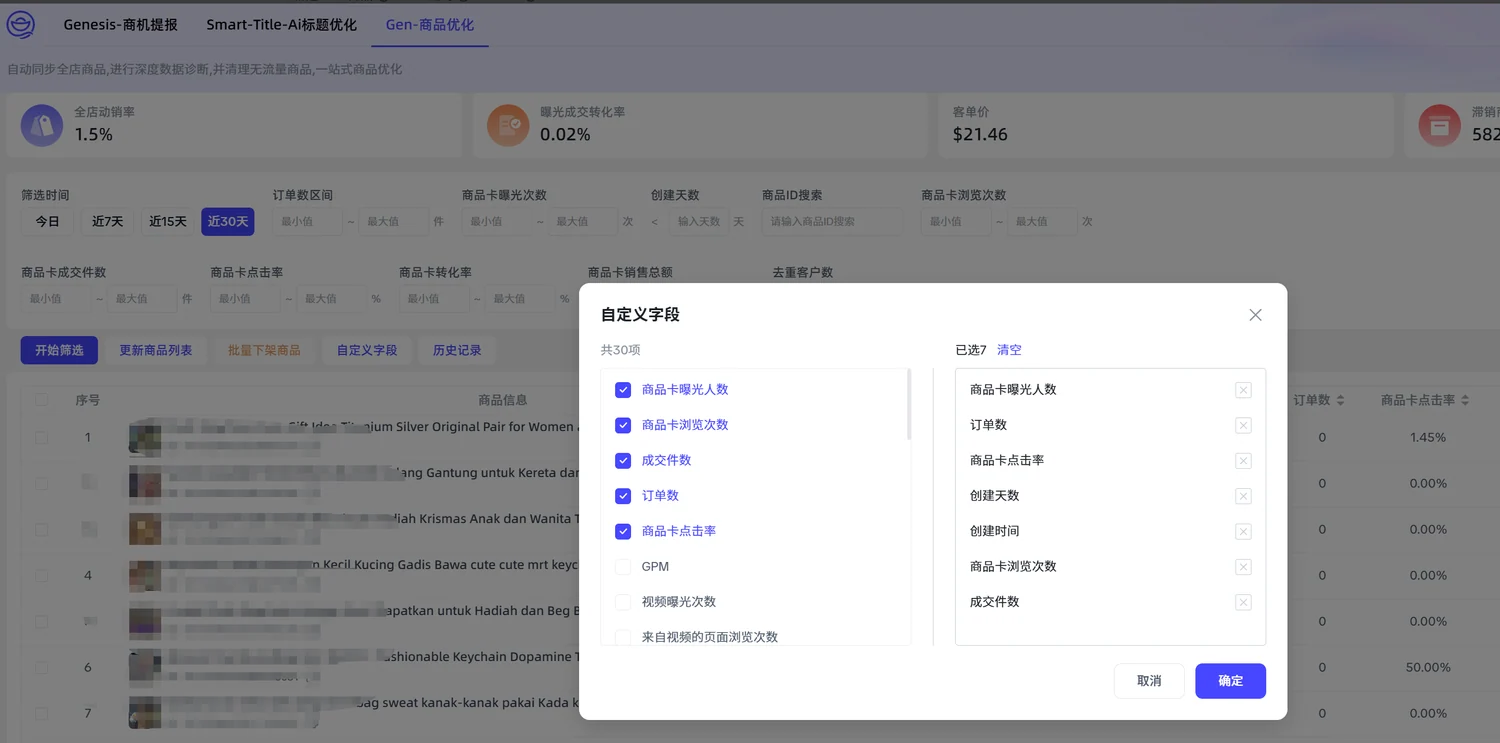Click the 全店动销率 card icon
Screen dimensions: 1500x743
point(42,125)
